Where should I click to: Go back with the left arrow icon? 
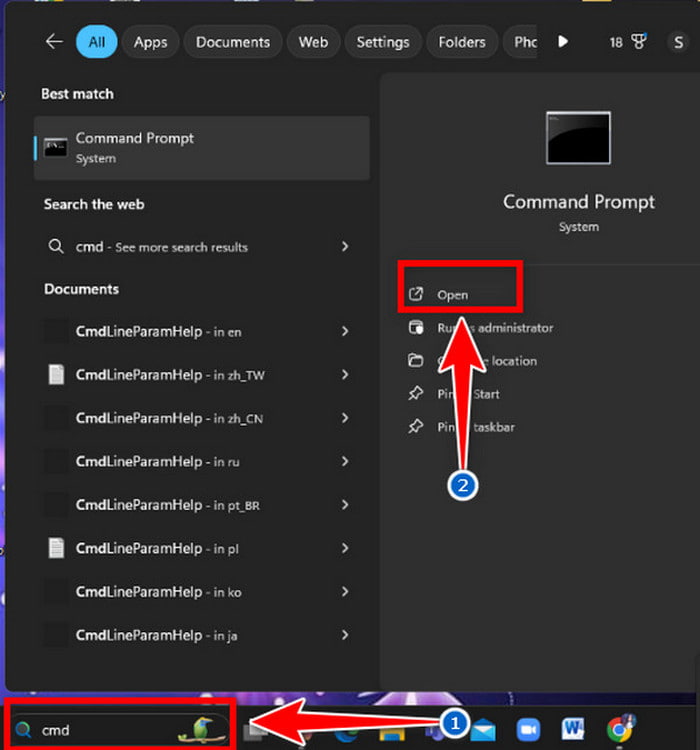54,42
